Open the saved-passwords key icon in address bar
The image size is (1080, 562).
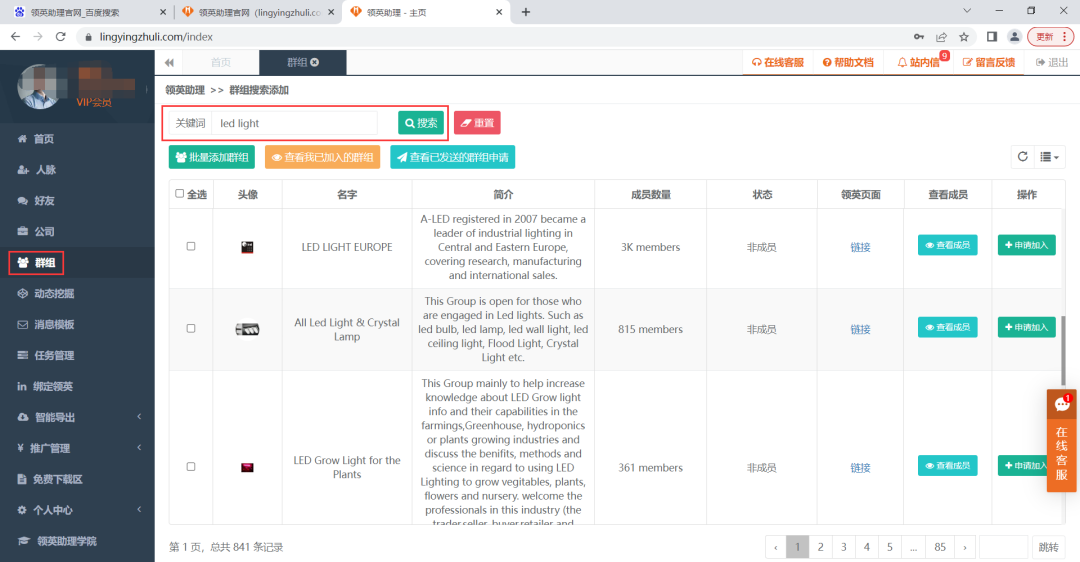(919, 37)
